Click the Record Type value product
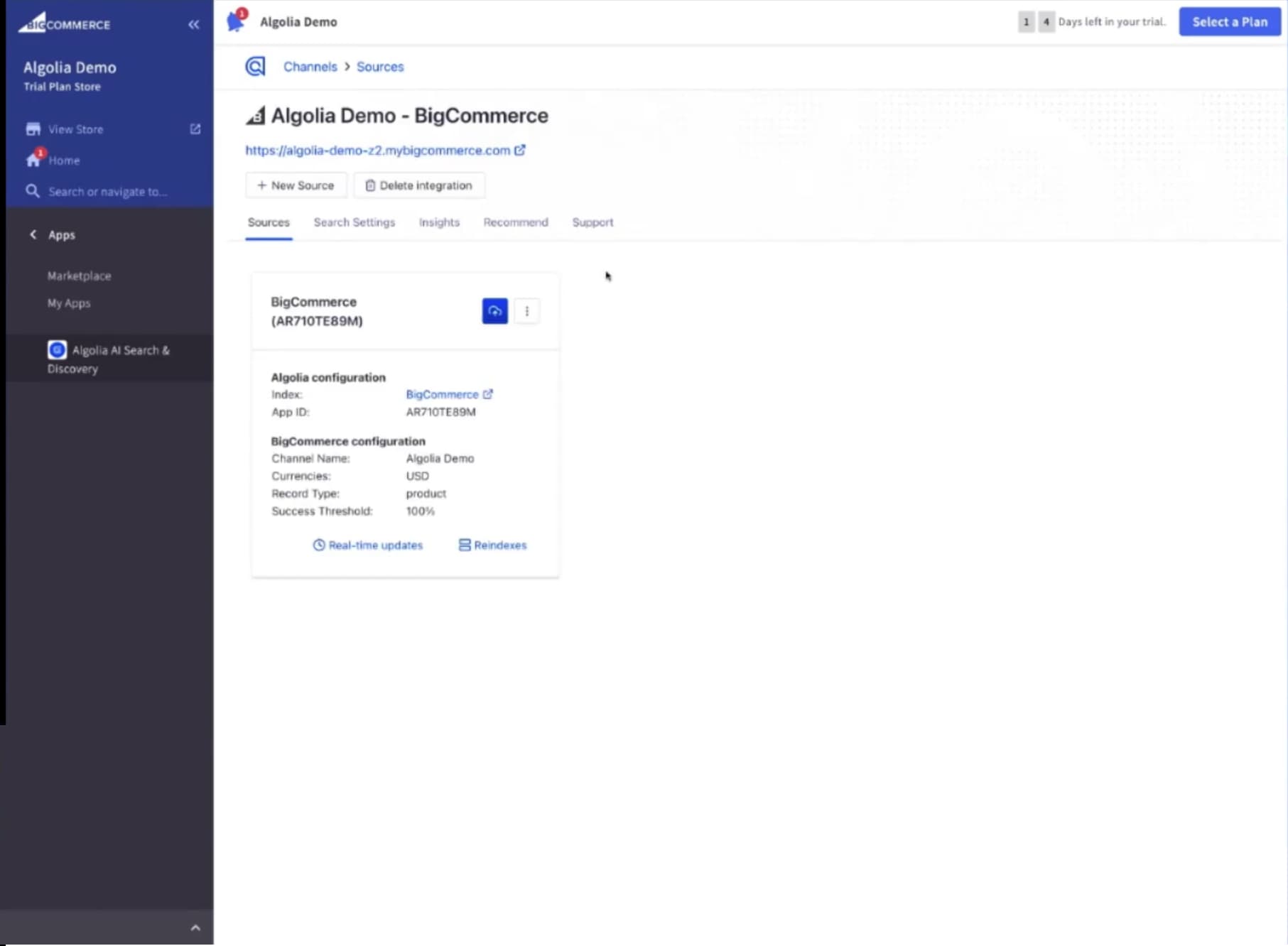The height and width of the screenshot is (946, 1288). tap(426, 494)
